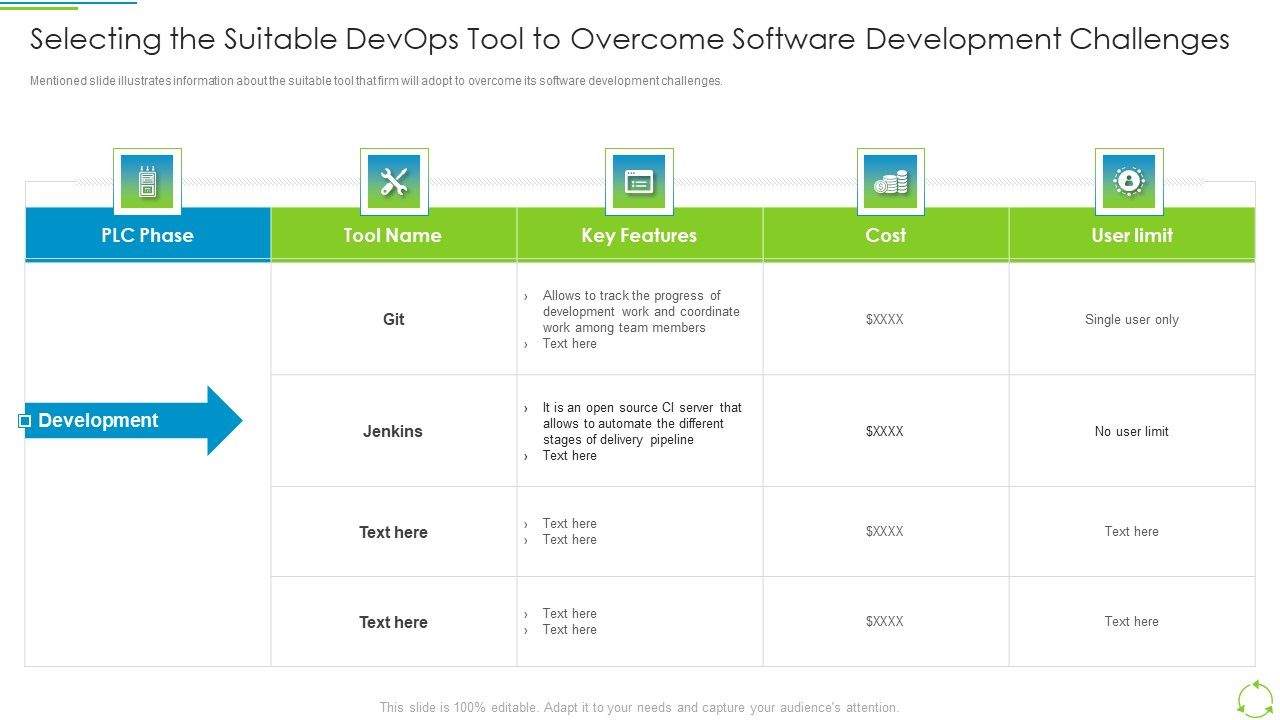
Task: Select the User limit column header
Action: tap(1132, 235)
